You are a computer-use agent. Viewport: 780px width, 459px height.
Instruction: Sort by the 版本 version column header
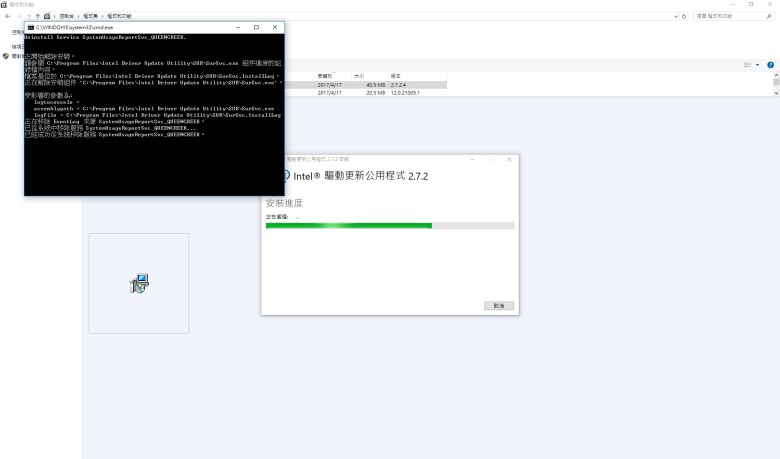[x=417, y=76]
